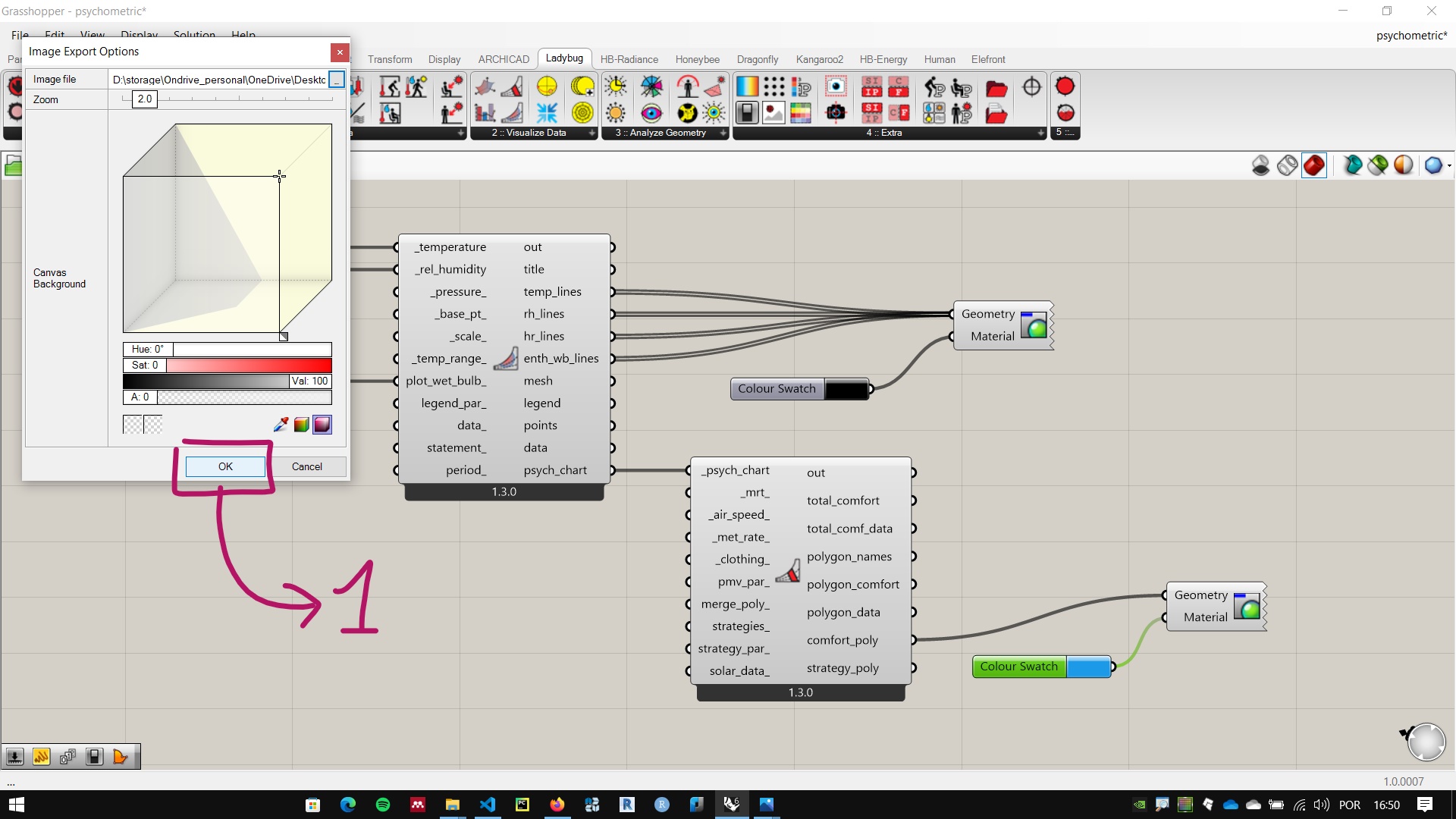Adjust the Val brightness slider
The width and height of the screenshot is (1456, 819).
tap(227, 381)
